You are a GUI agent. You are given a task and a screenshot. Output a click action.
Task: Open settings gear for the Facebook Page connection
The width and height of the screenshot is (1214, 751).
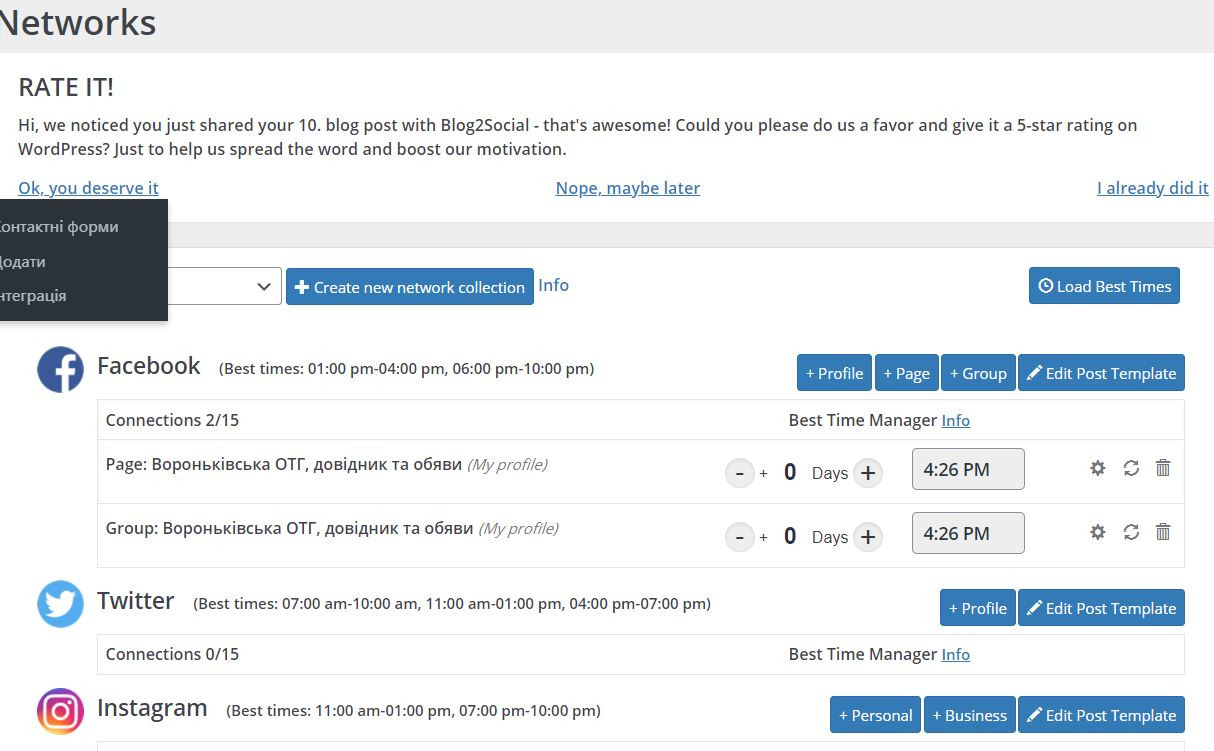click(x=1098, y=468)
